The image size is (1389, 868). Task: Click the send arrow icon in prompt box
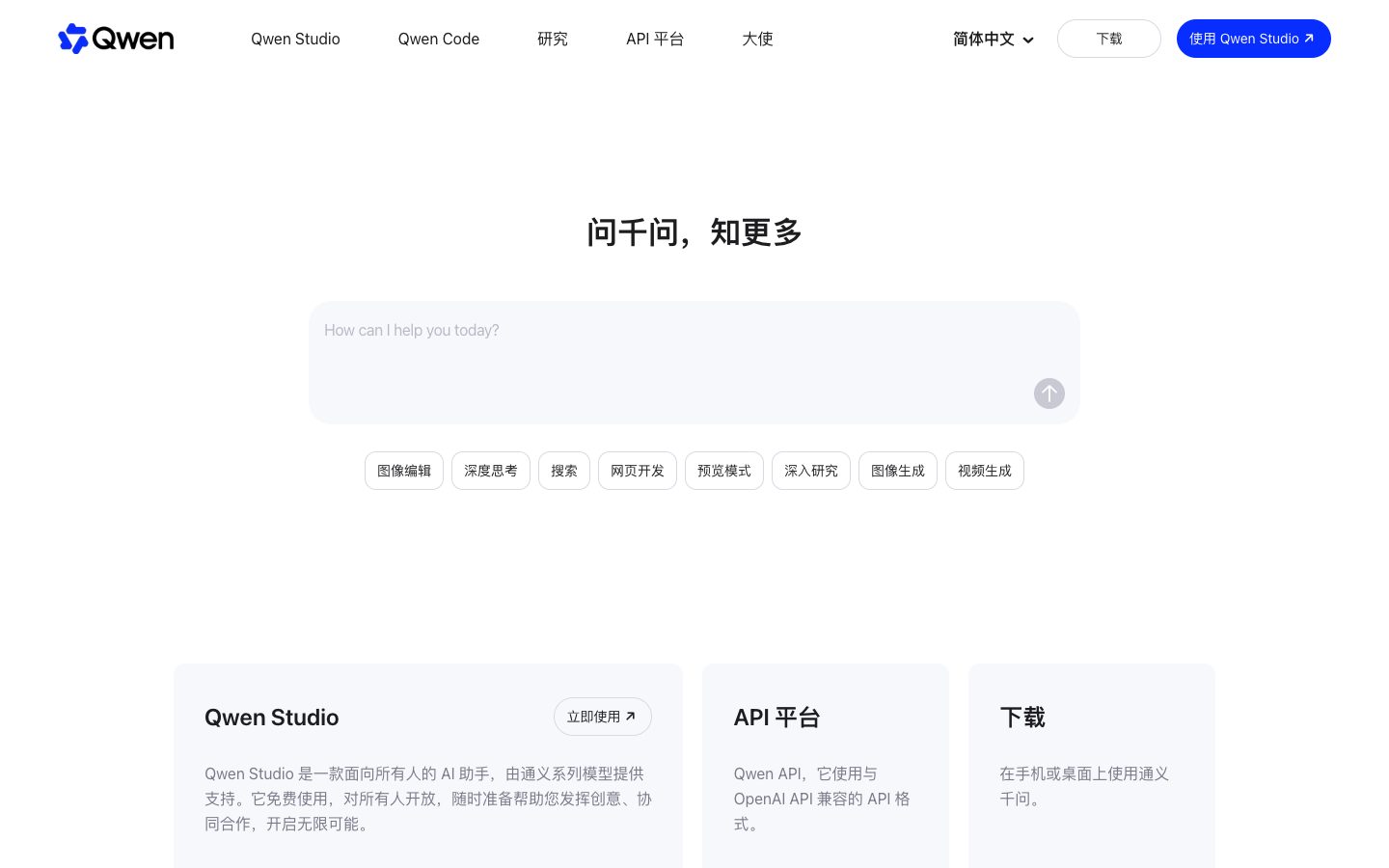pos(1049,393)
